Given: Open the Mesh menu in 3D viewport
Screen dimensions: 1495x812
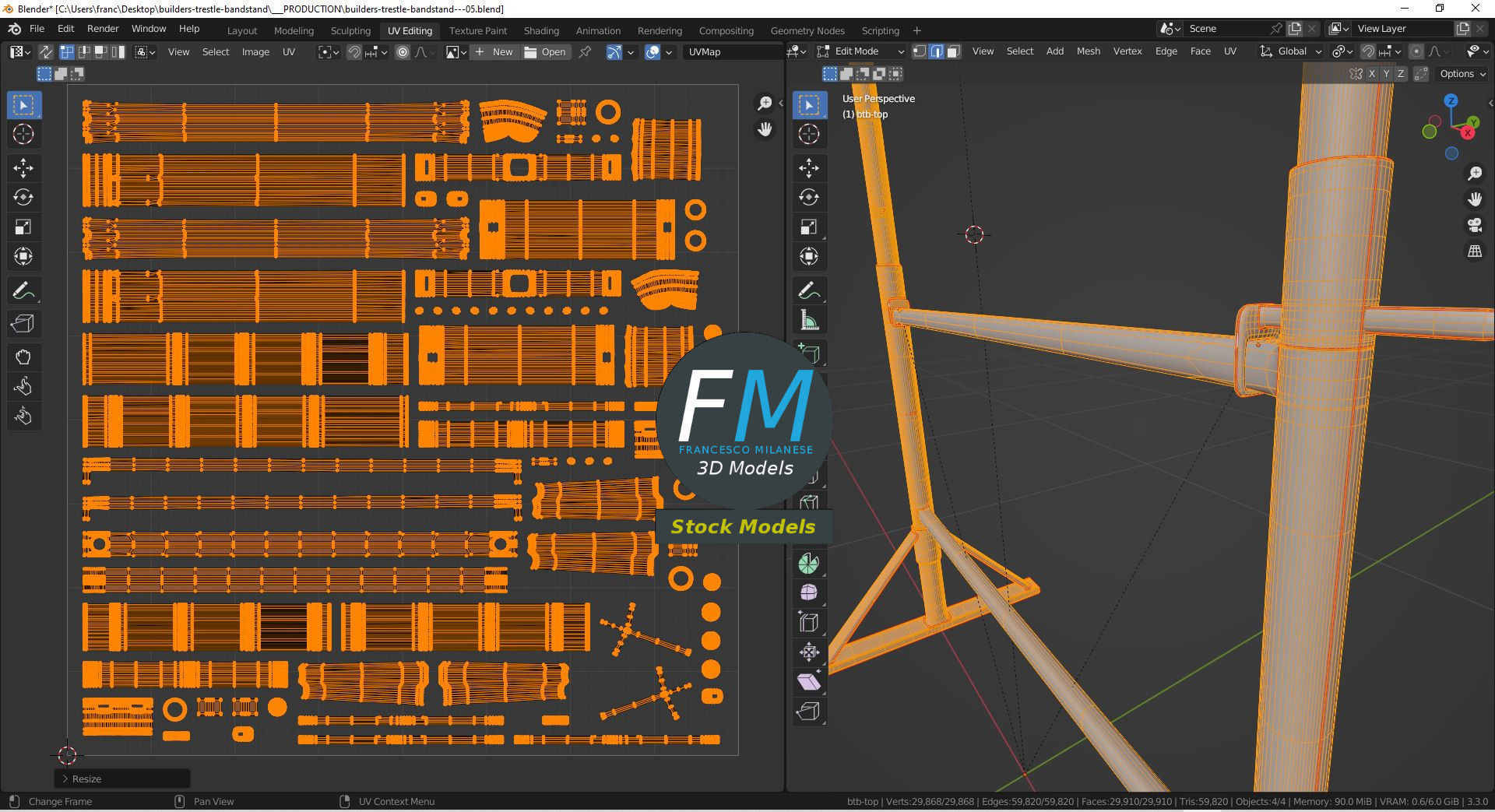Looking at the screenshot, I should (x=1088, y=51).
